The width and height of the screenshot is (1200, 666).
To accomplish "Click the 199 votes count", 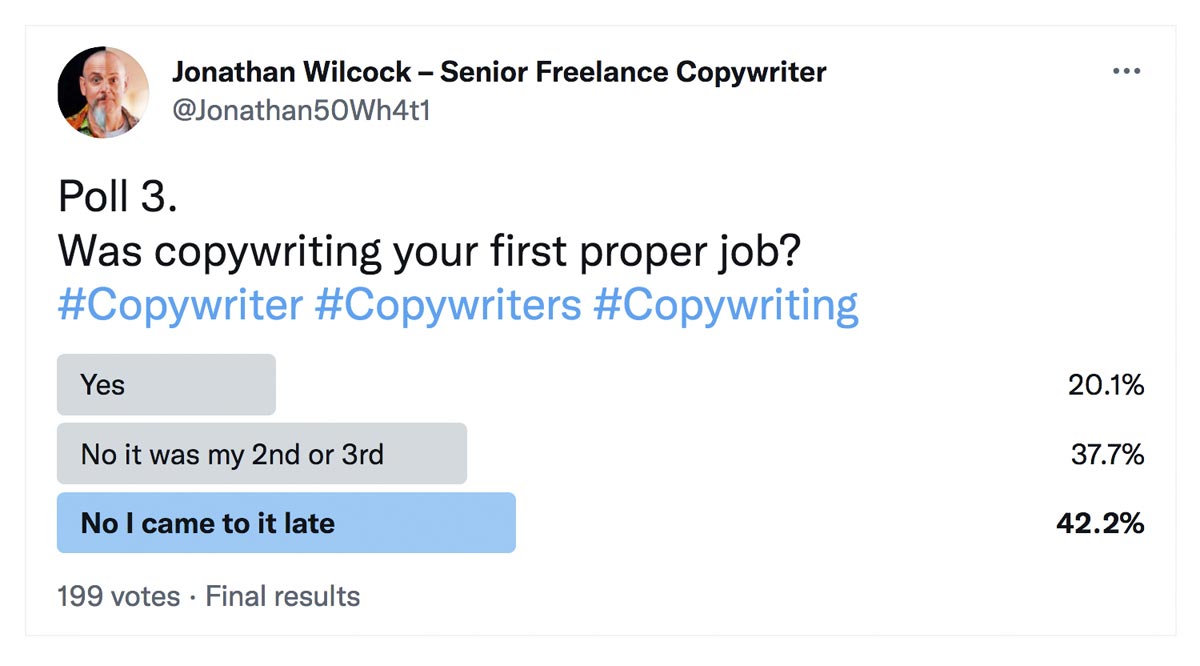I will 119,597.
